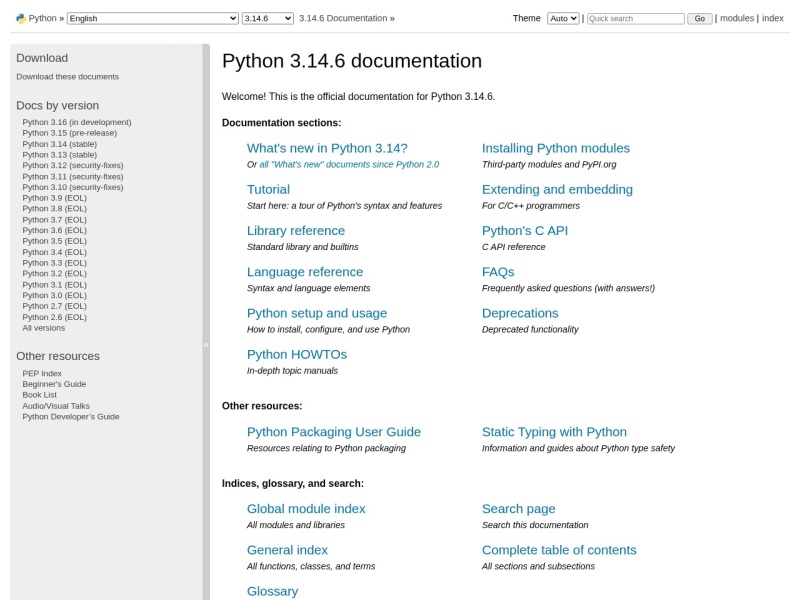This screenshot has width=800, height=600.
Task: Open the Global module index
Action: (306, 509)
